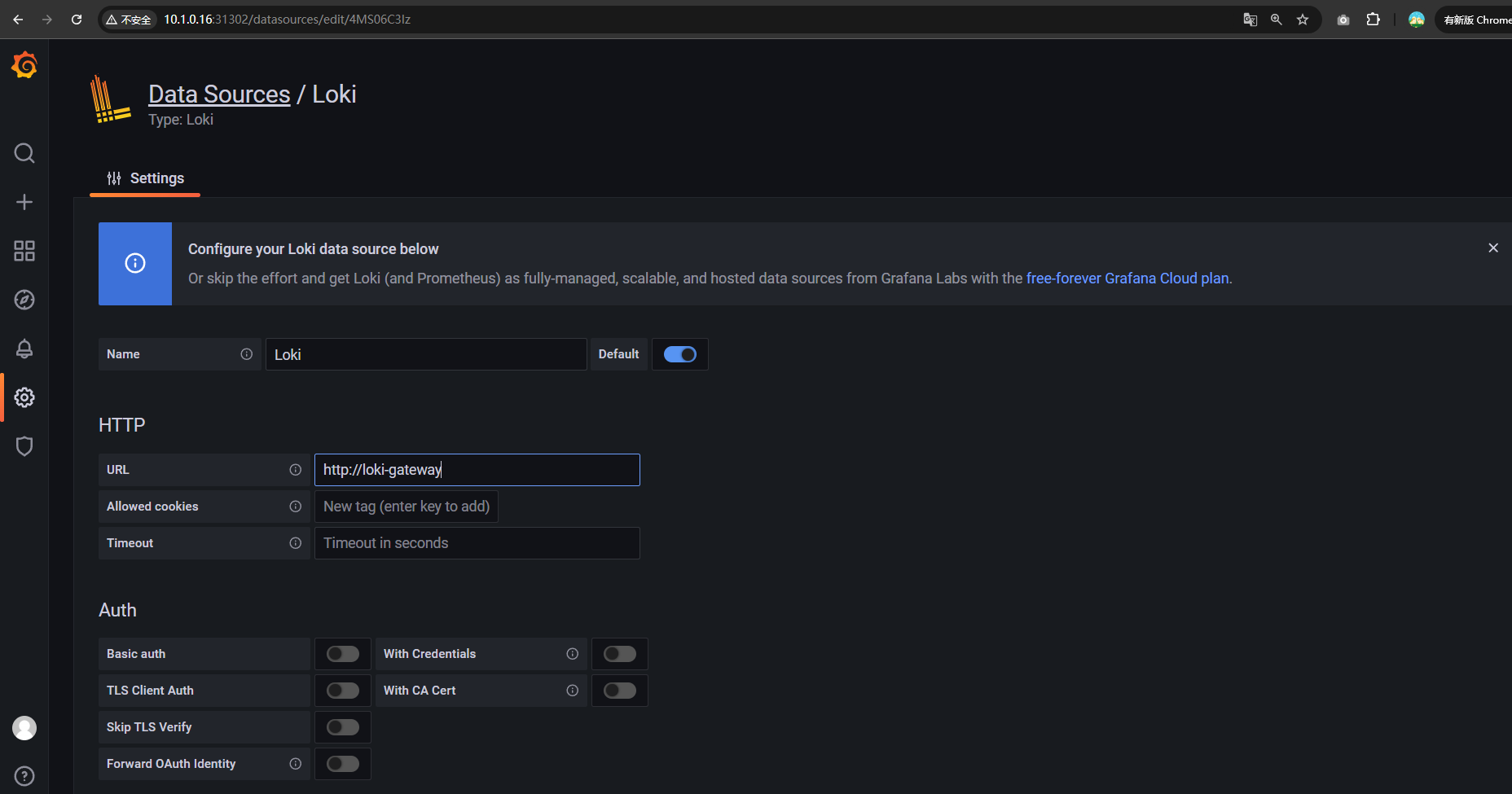Open the browser extensions puzzle icon
The image size is (1512, 794).
(1374, 20)
